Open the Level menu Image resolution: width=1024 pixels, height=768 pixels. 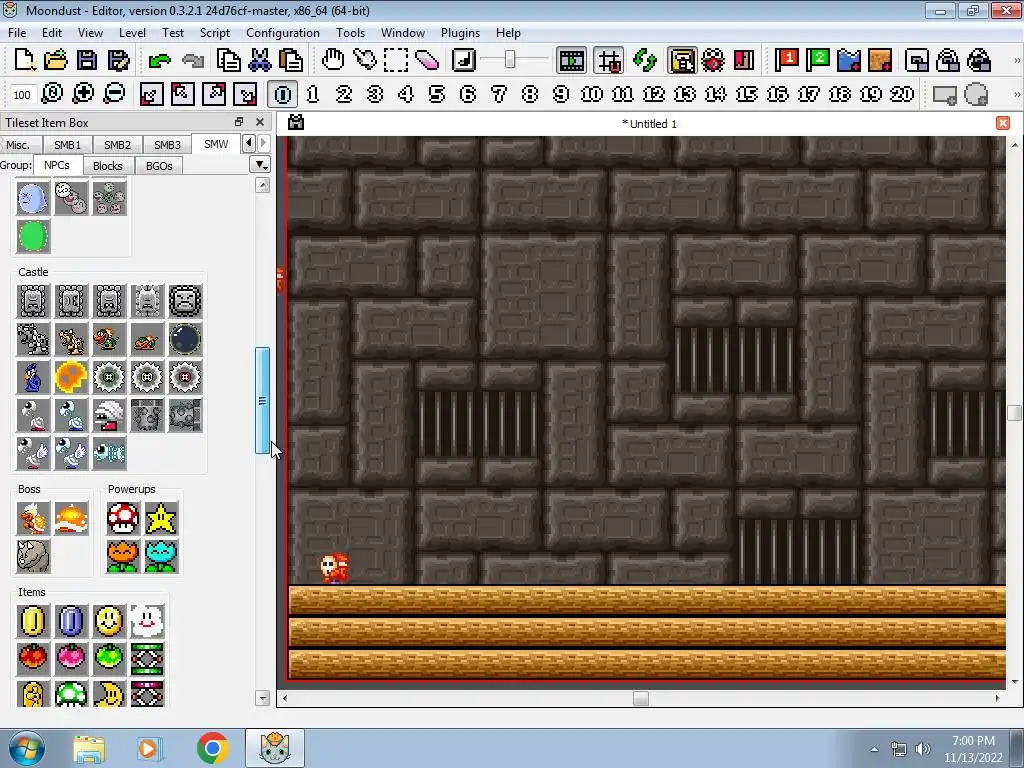click(x=132, y=33)
